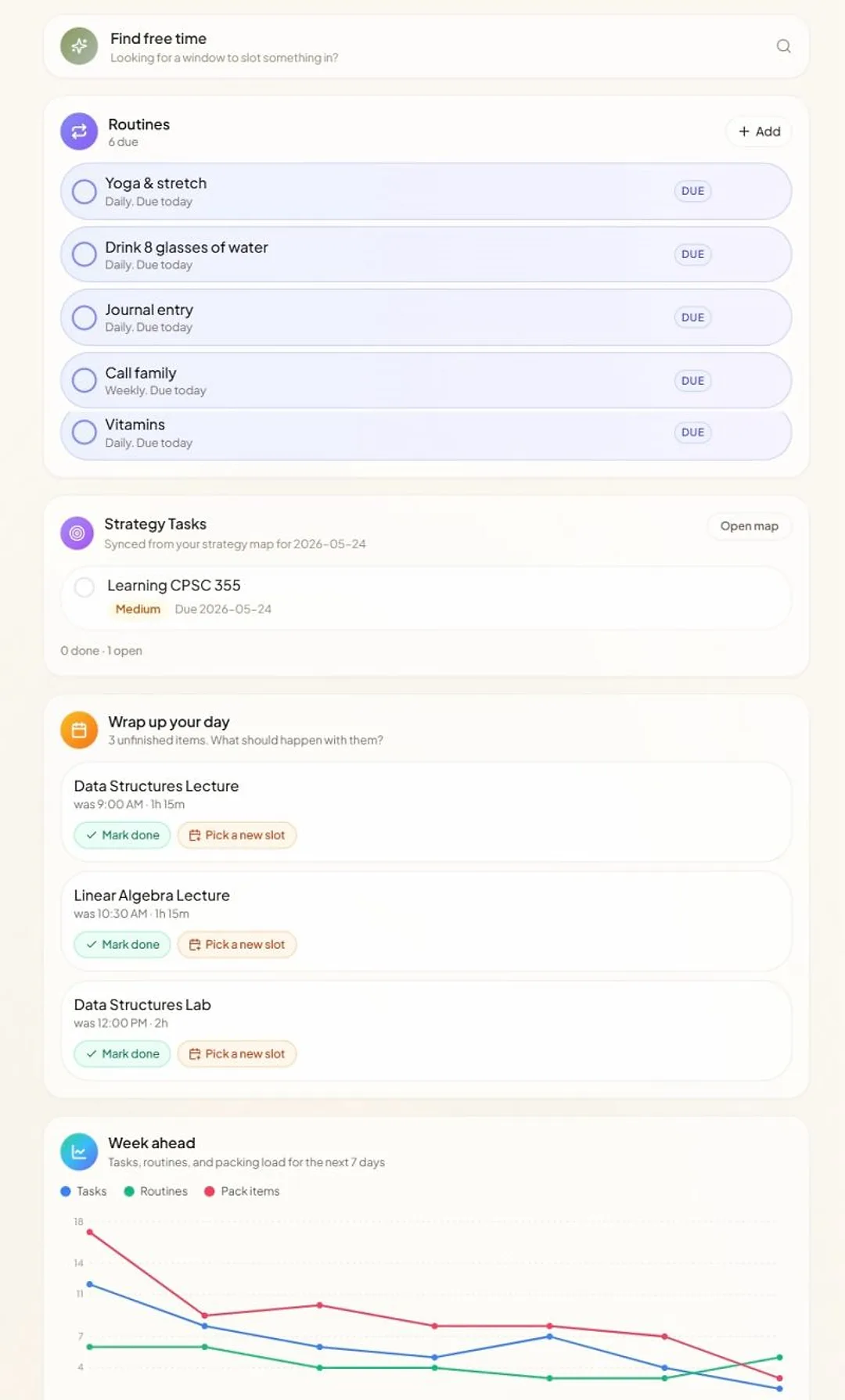Click the Strategy Tasks target icon

coord(77,533)
